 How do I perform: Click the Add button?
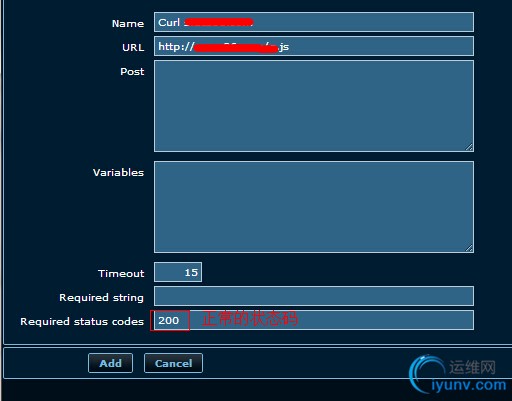tap(110, 363)
